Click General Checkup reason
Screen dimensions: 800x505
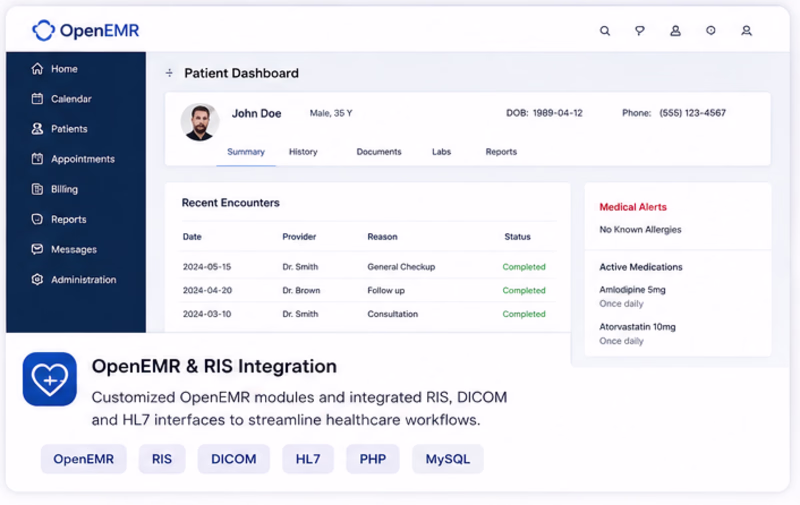(401, 267)
